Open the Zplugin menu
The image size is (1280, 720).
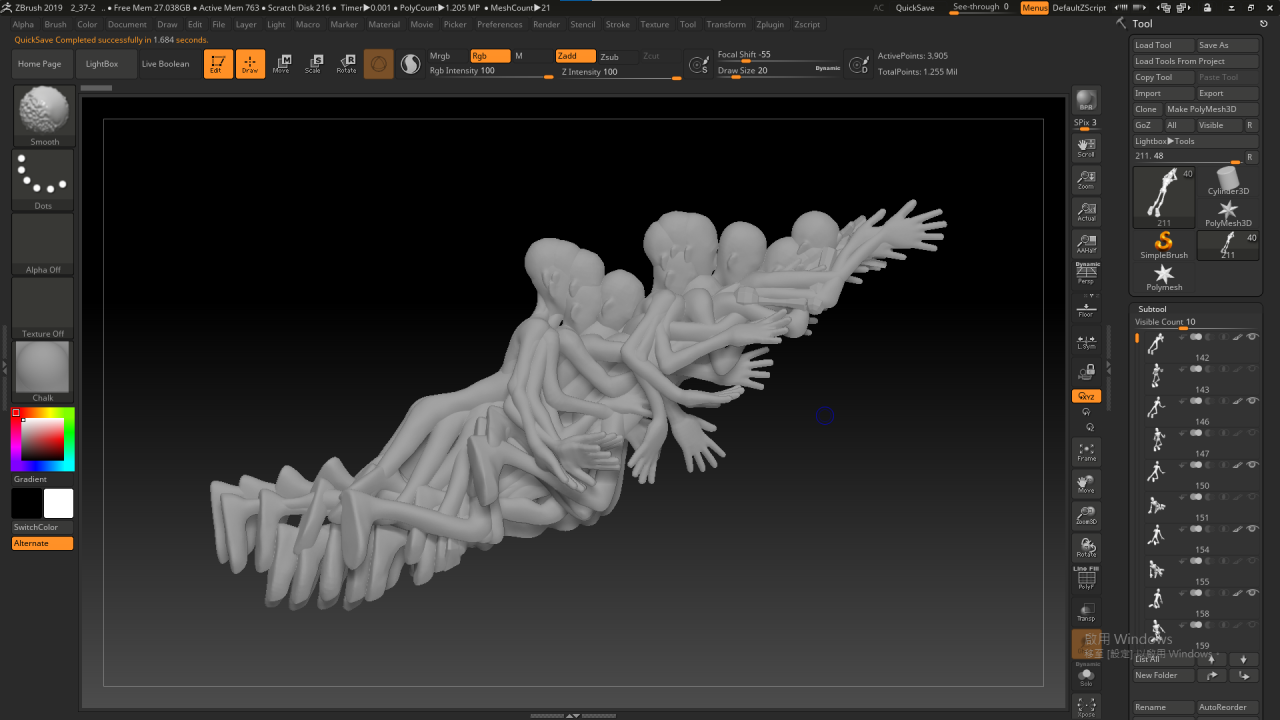point(770,24)
